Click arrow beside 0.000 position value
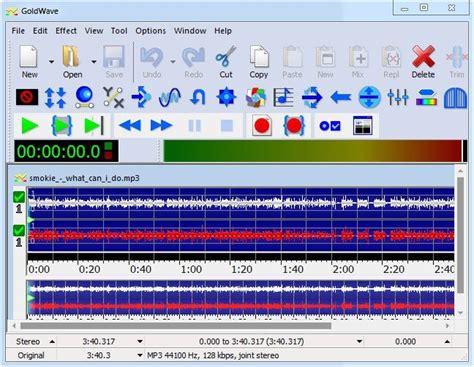Viewport: 474px width, 367px height. coord(447,342)
